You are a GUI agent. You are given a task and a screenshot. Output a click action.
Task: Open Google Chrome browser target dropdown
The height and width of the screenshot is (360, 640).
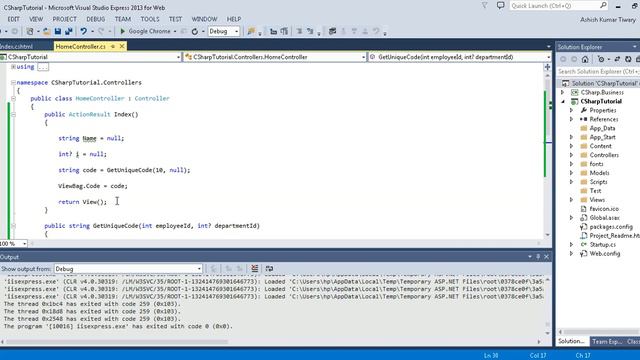(x=175, y=31)
